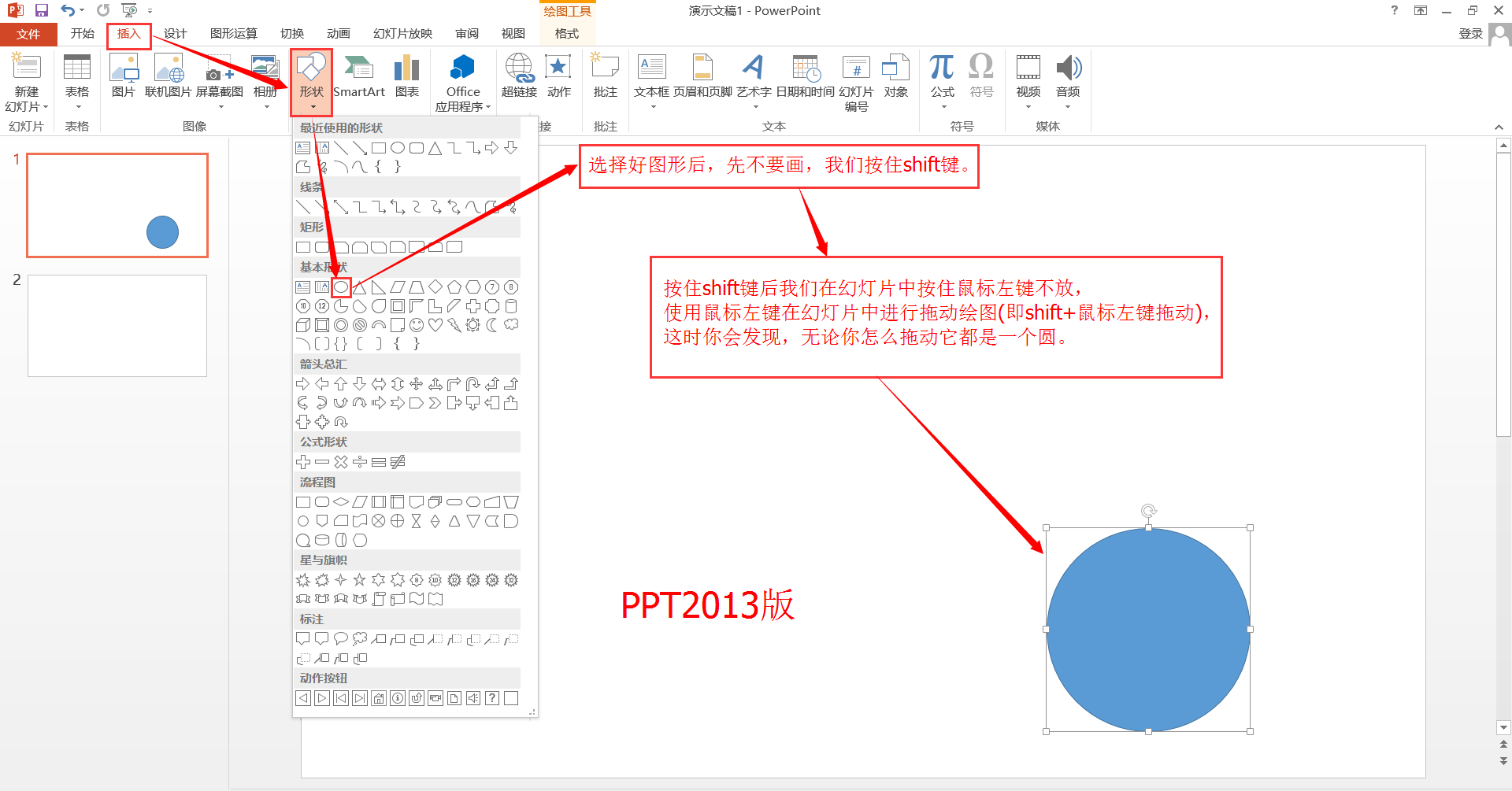Click the blue circle shape on slide
The image size is (1512, 791).
coord(1148,630)
